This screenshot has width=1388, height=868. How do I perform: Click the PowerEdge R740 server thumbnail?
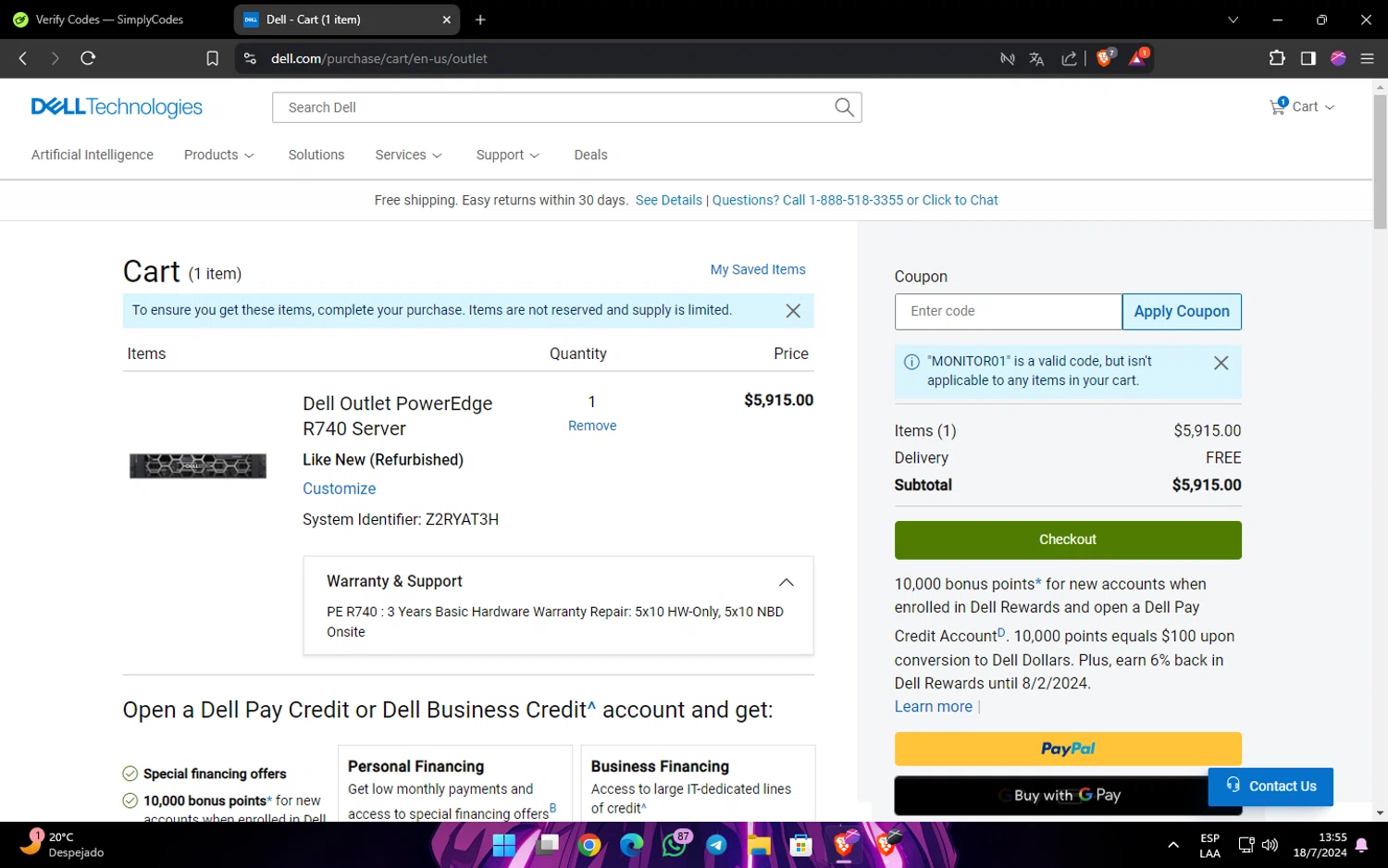coord(198,465)
